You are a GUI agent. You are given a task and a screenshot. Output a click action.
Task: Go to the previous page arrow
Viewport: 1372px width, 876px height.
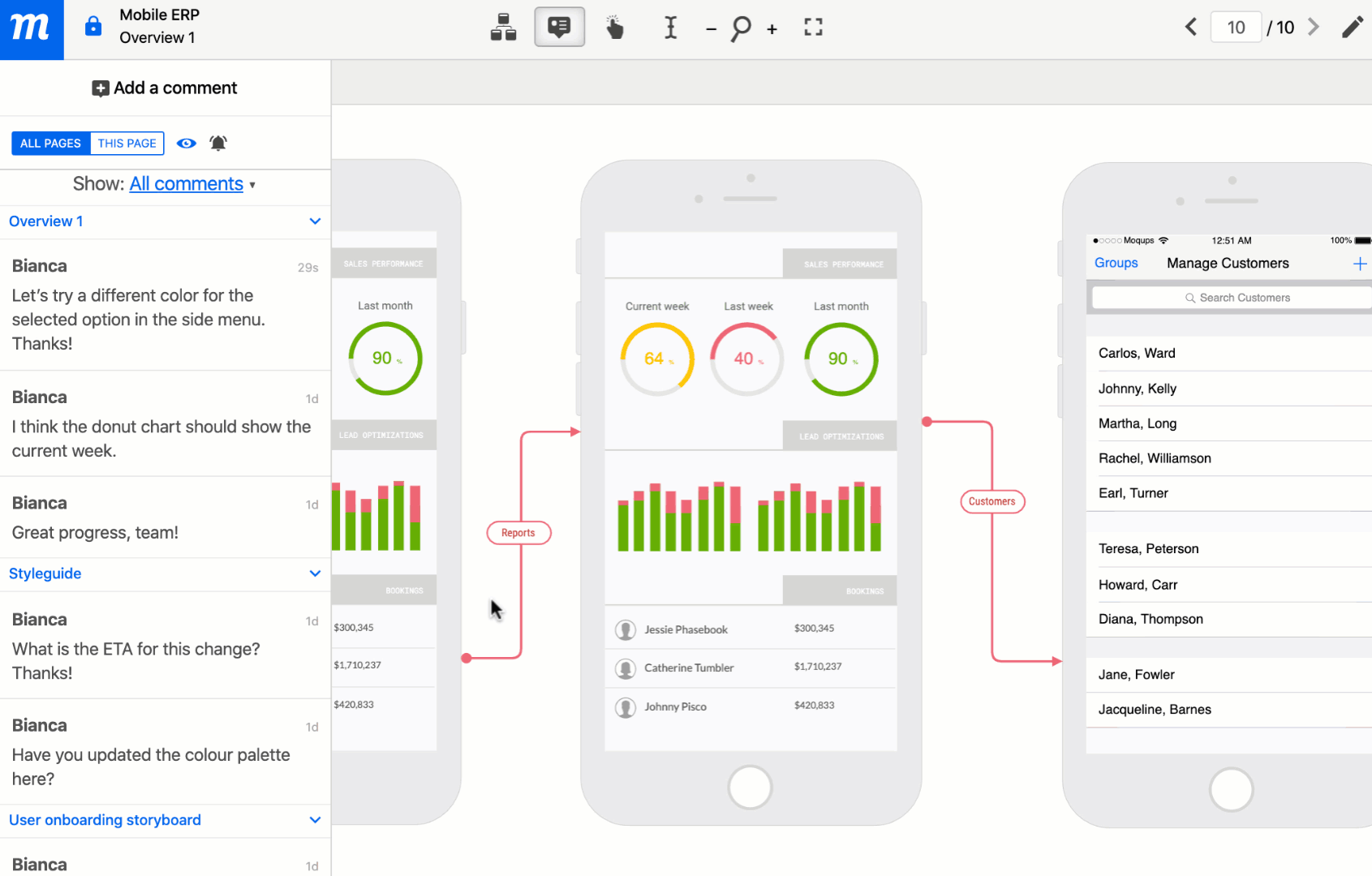tap(1190, 28)
